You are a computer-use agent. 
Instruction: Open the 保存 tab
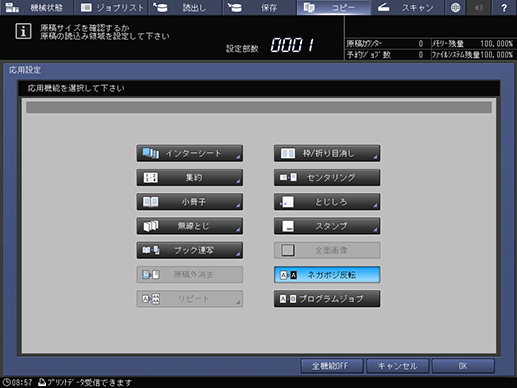(x=260, y=7)
